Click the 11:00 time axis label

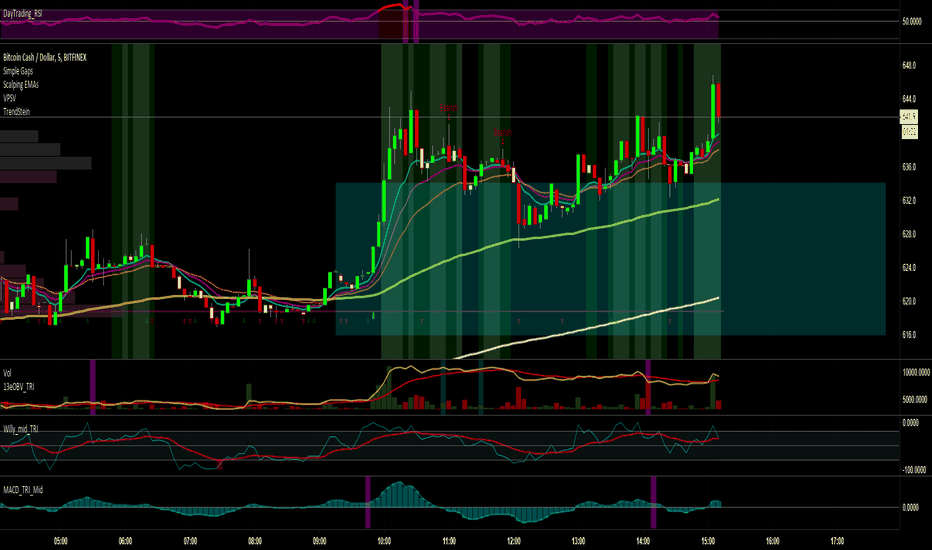click(449, 541)
